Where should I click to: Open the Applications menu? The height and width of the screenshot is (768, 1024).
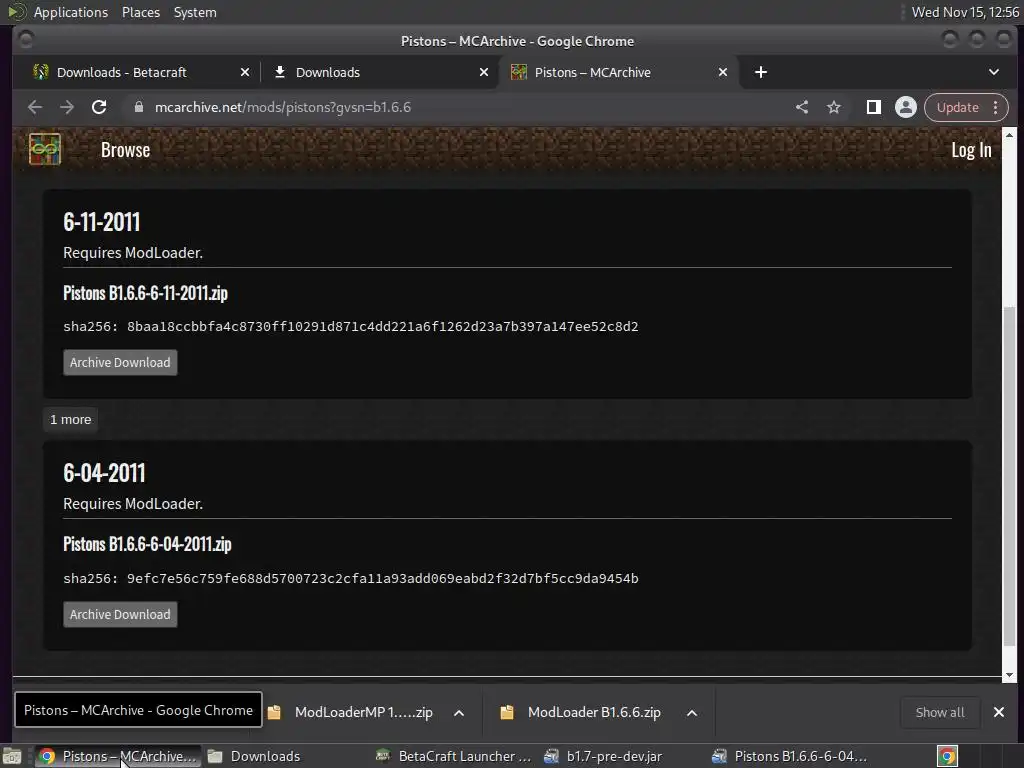click(x=71, y=12)
